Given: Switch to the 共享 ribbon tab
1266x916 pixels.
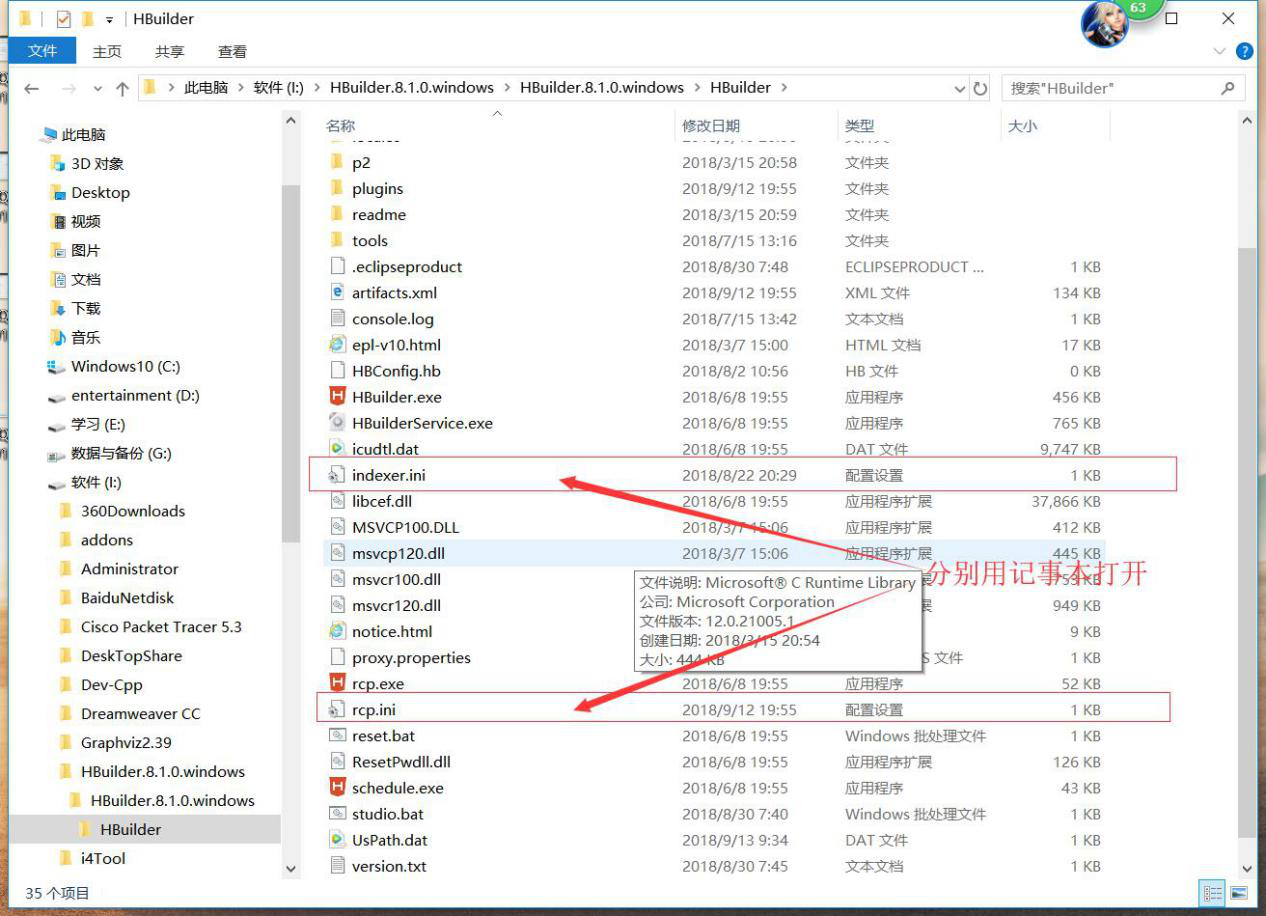Looking at the screenshot, I should click(x=170, y=51).
